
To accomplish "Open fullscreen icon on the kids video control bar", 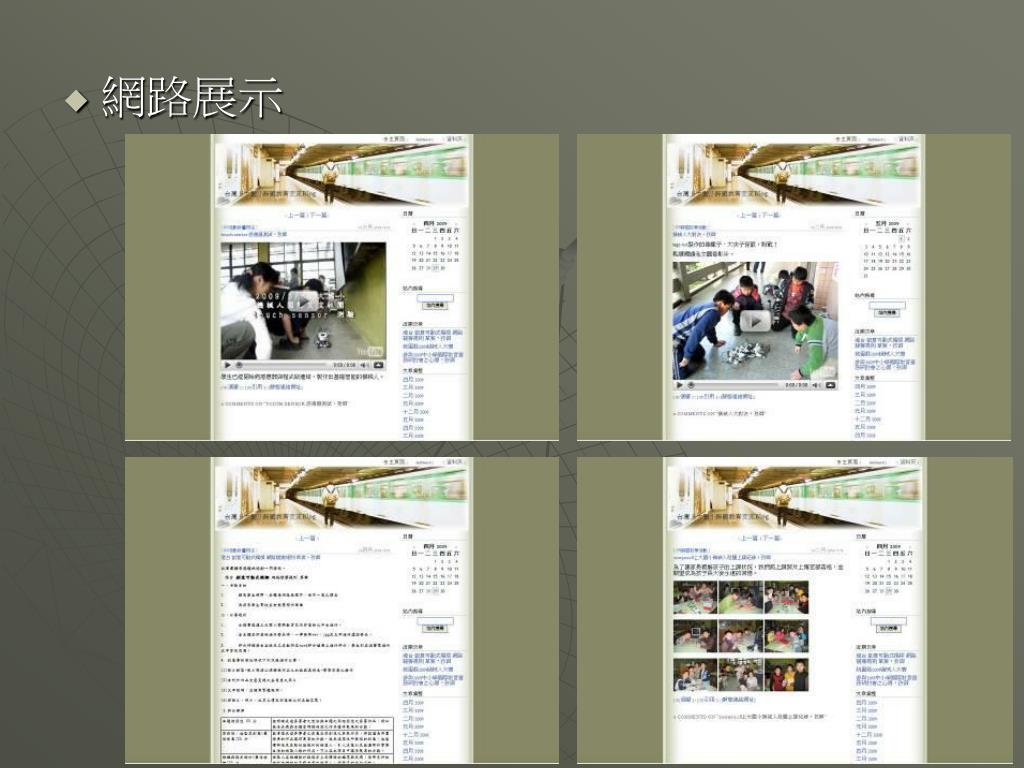I will point(830,385).
